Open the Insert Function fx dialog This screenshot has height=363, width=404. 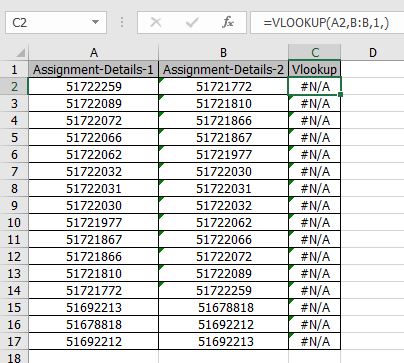click(x=228, y=23)
